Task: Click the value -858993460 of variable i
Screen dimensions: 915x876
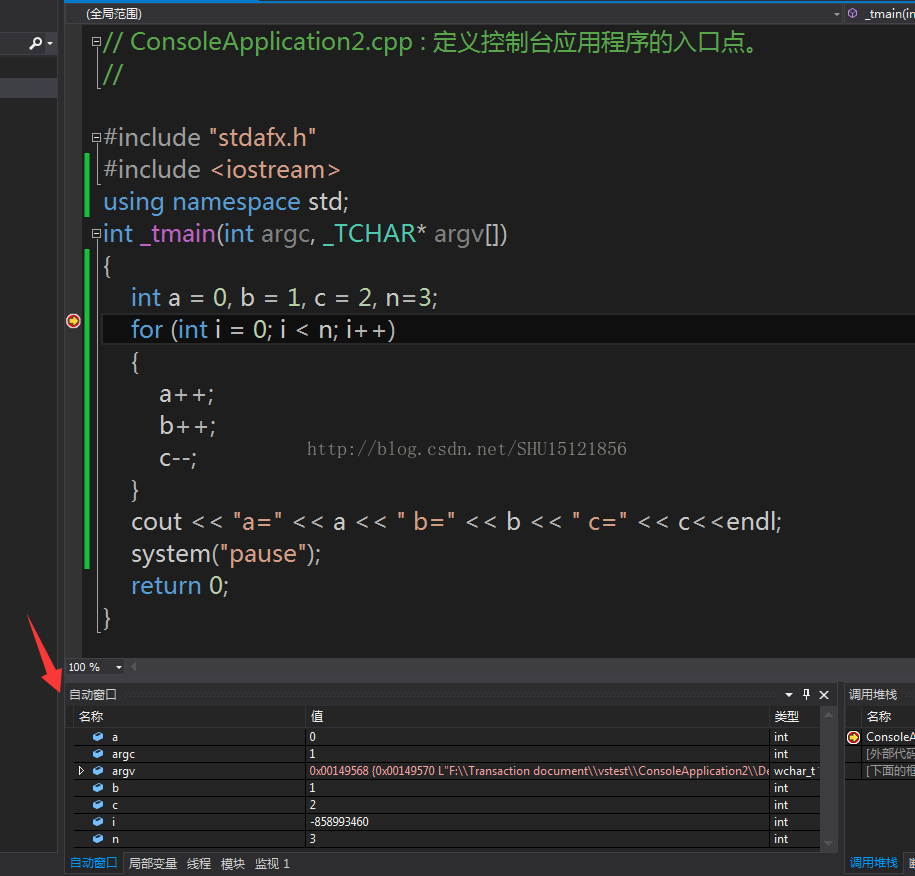Action: tap(339, 822)
